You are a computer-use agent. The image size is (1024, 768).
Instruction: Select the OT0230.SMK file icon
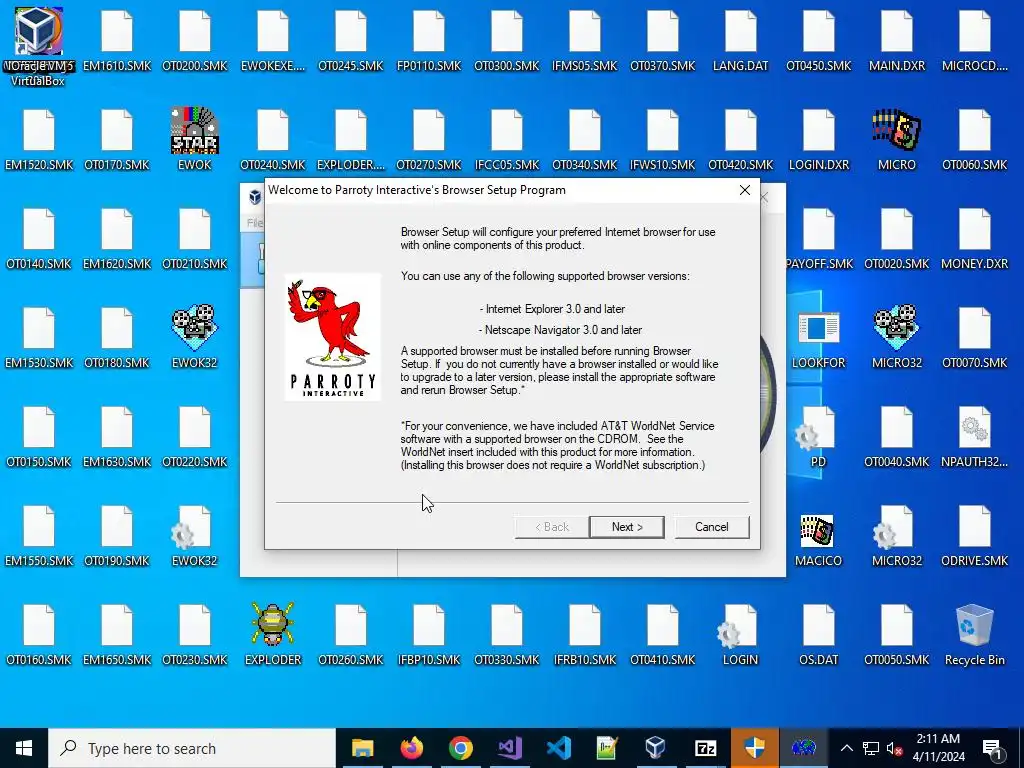(195, 633)
